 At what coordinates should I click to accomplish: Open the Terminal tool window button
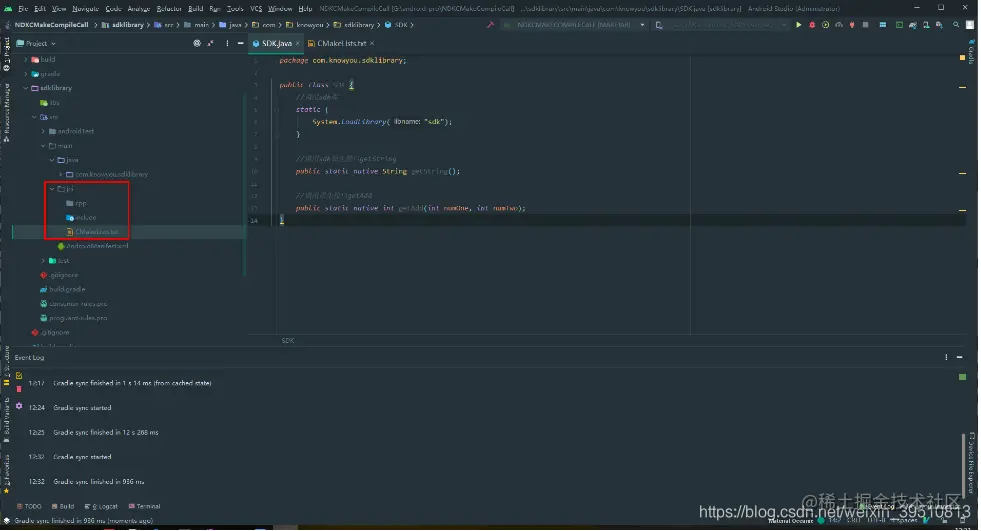[x=145, y=506]
